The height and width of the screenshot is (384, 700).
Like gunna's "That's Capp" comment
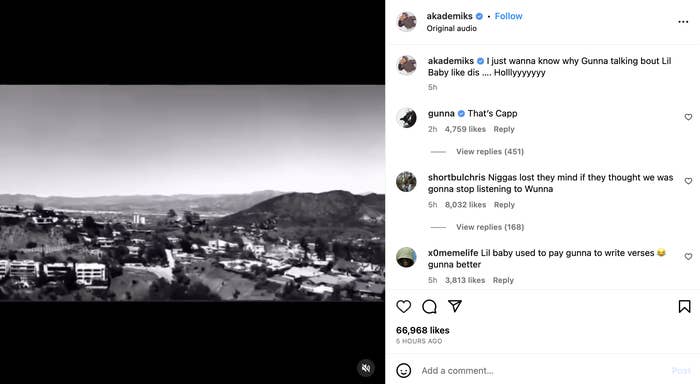click(x=688, y=117)
